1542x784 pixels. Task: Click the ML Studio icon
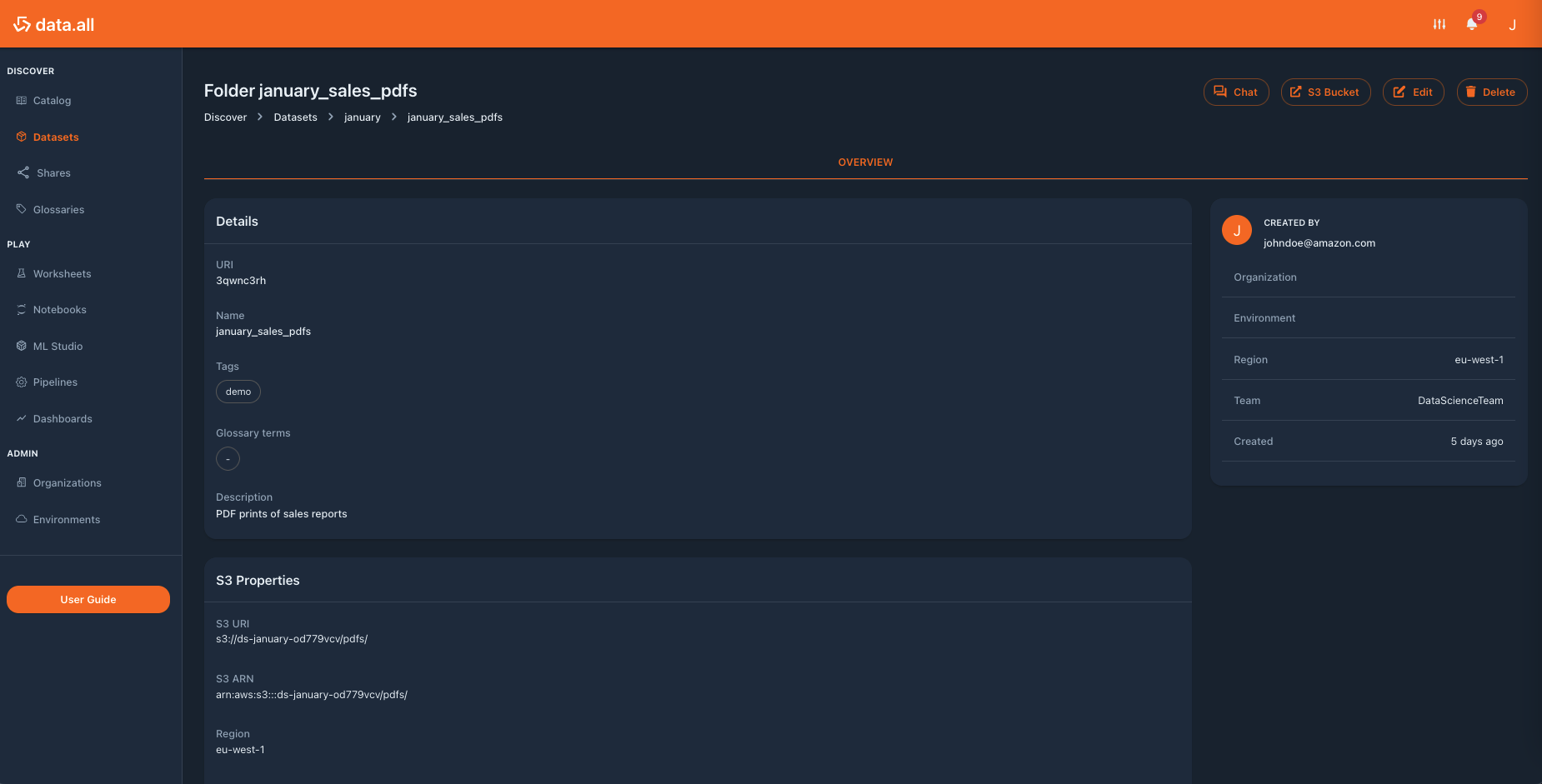click(x=22, y=346)
